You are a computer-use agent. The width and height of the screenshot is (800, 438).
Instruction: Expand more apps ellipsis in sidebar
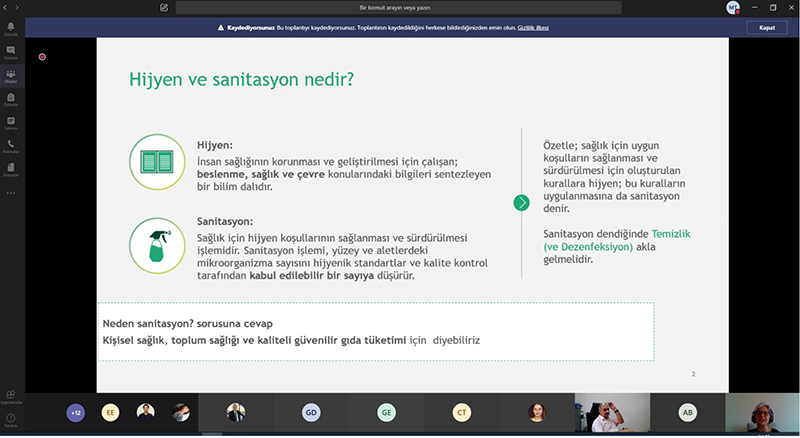(x=11, y=192)
